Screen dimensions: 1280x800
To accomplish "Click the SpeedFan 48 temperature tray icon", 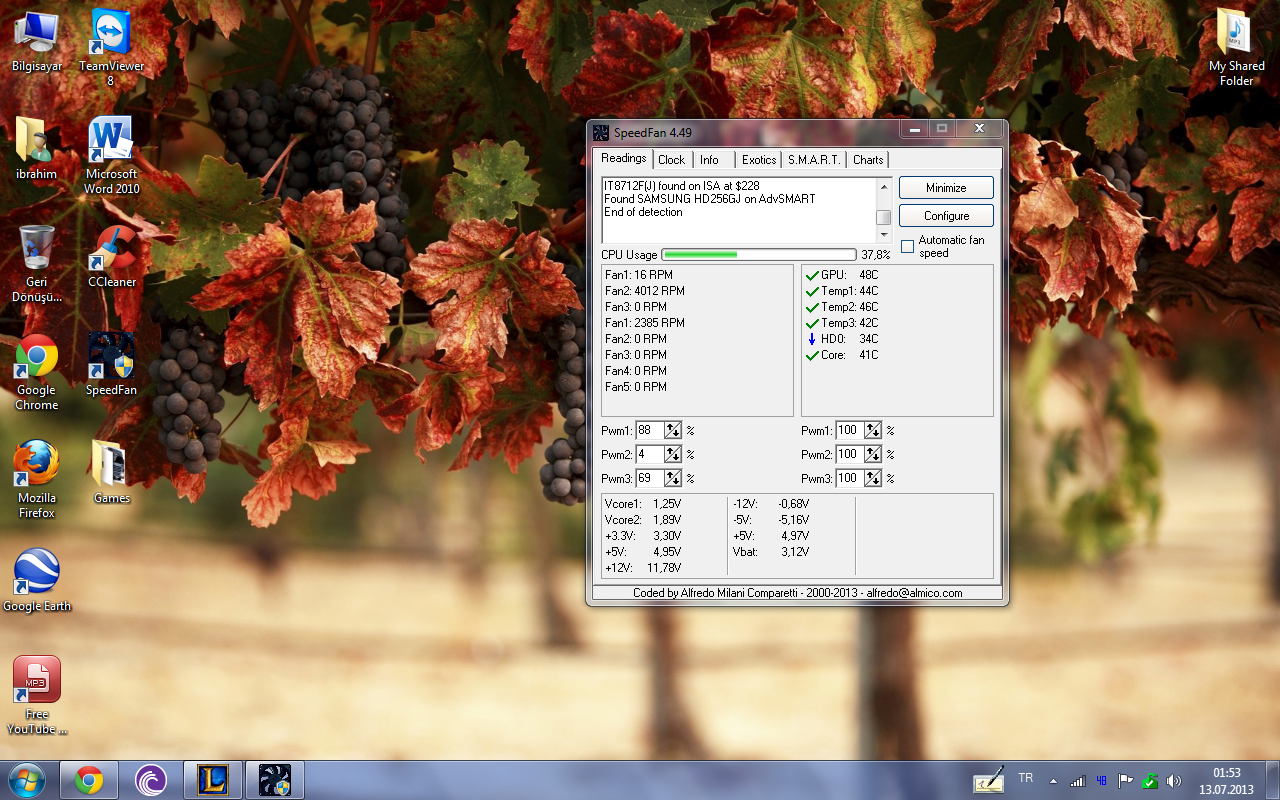I will coord(1101,780).
